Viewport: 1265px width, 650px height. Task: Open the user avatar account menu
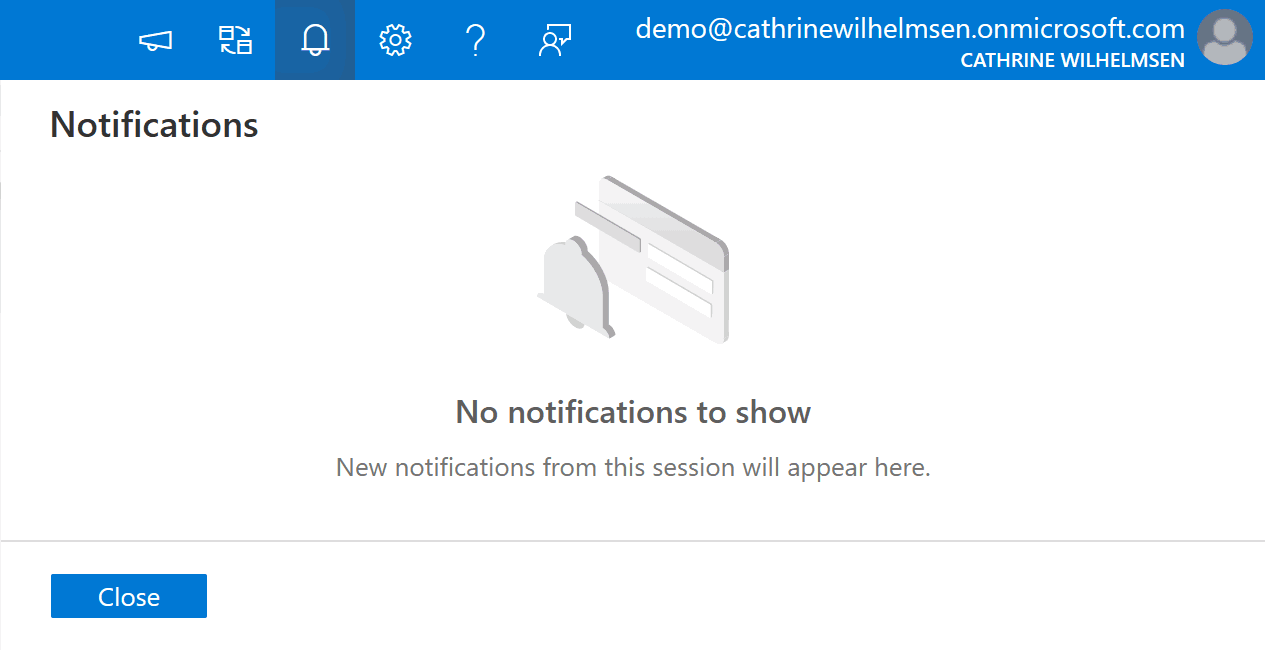[x=1224, y=40]
